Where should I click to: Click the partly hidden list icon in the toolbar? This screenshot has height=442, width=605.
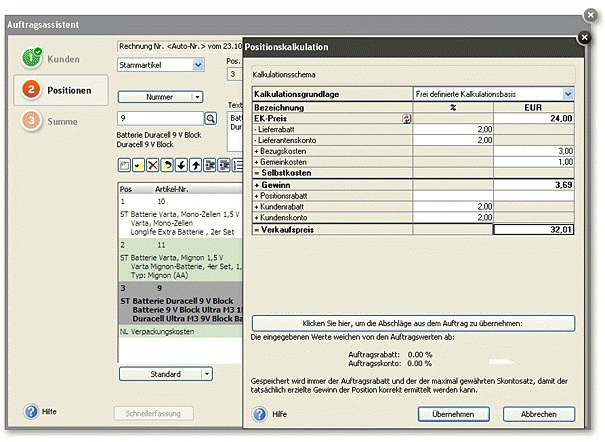click(238, 165)
